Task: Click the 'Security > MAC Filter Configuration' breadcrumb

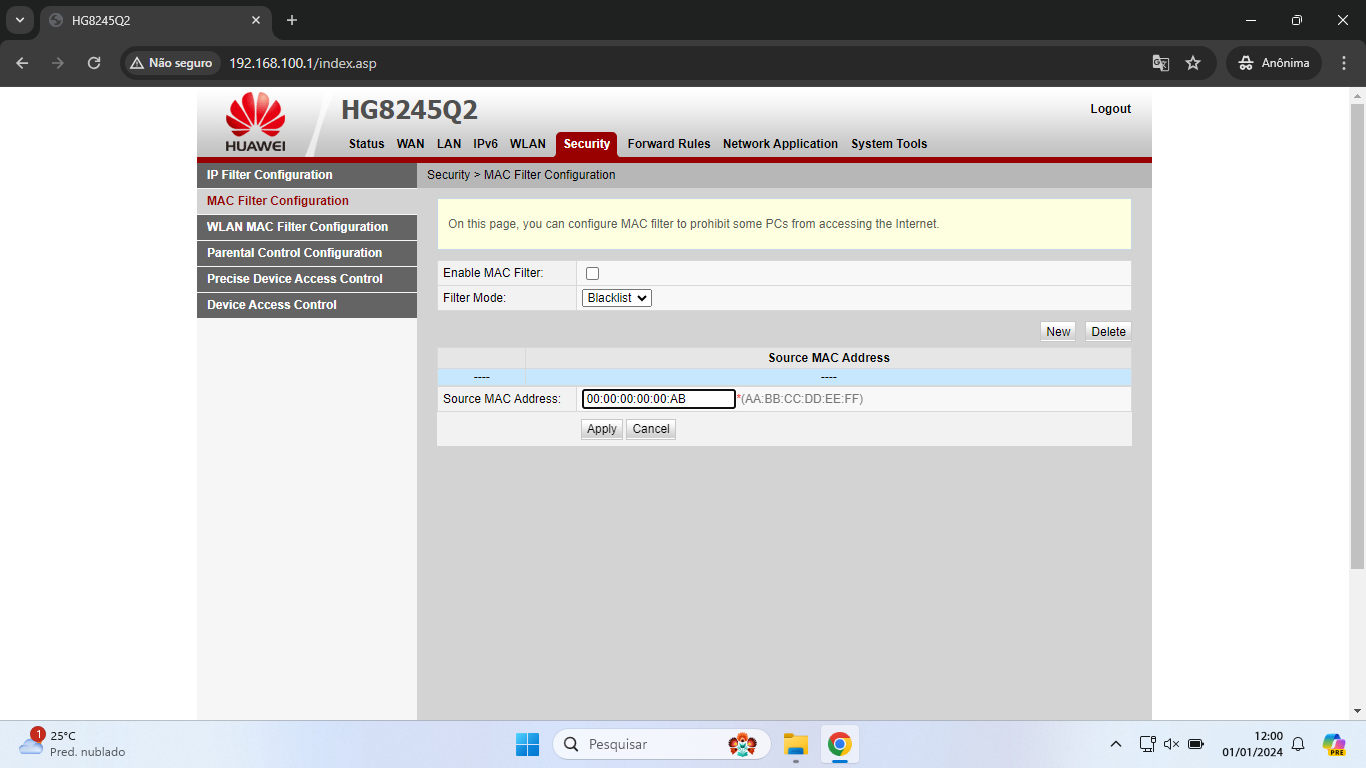Action: pyautogui.click(x=521, y=175)
